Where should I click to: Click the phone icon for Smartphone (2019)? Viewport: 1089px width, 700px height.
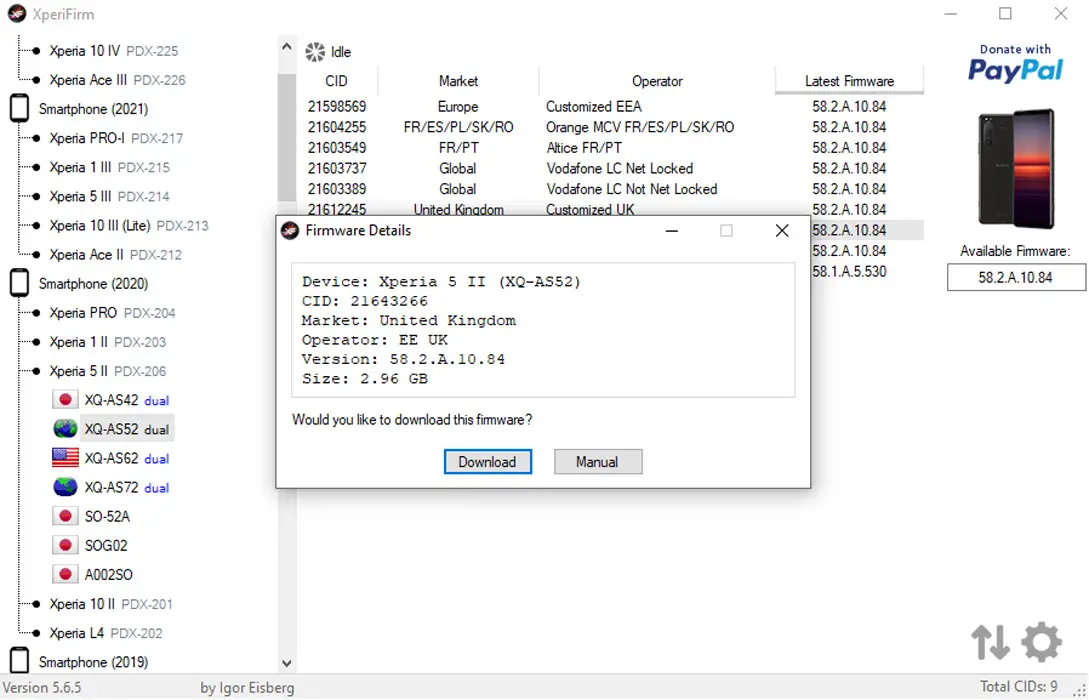point(19,662)
